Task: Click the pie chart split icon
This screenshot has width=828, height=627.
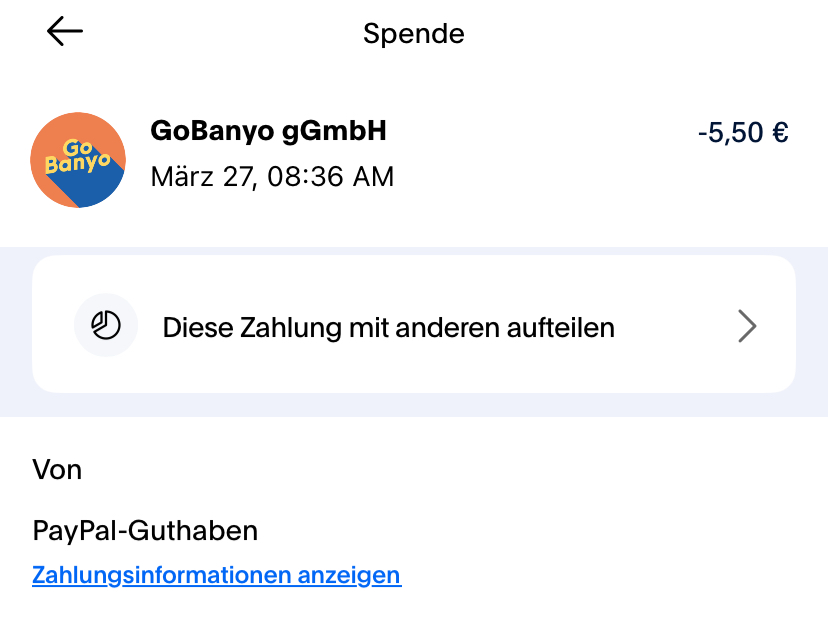Action: coord(106,326)
